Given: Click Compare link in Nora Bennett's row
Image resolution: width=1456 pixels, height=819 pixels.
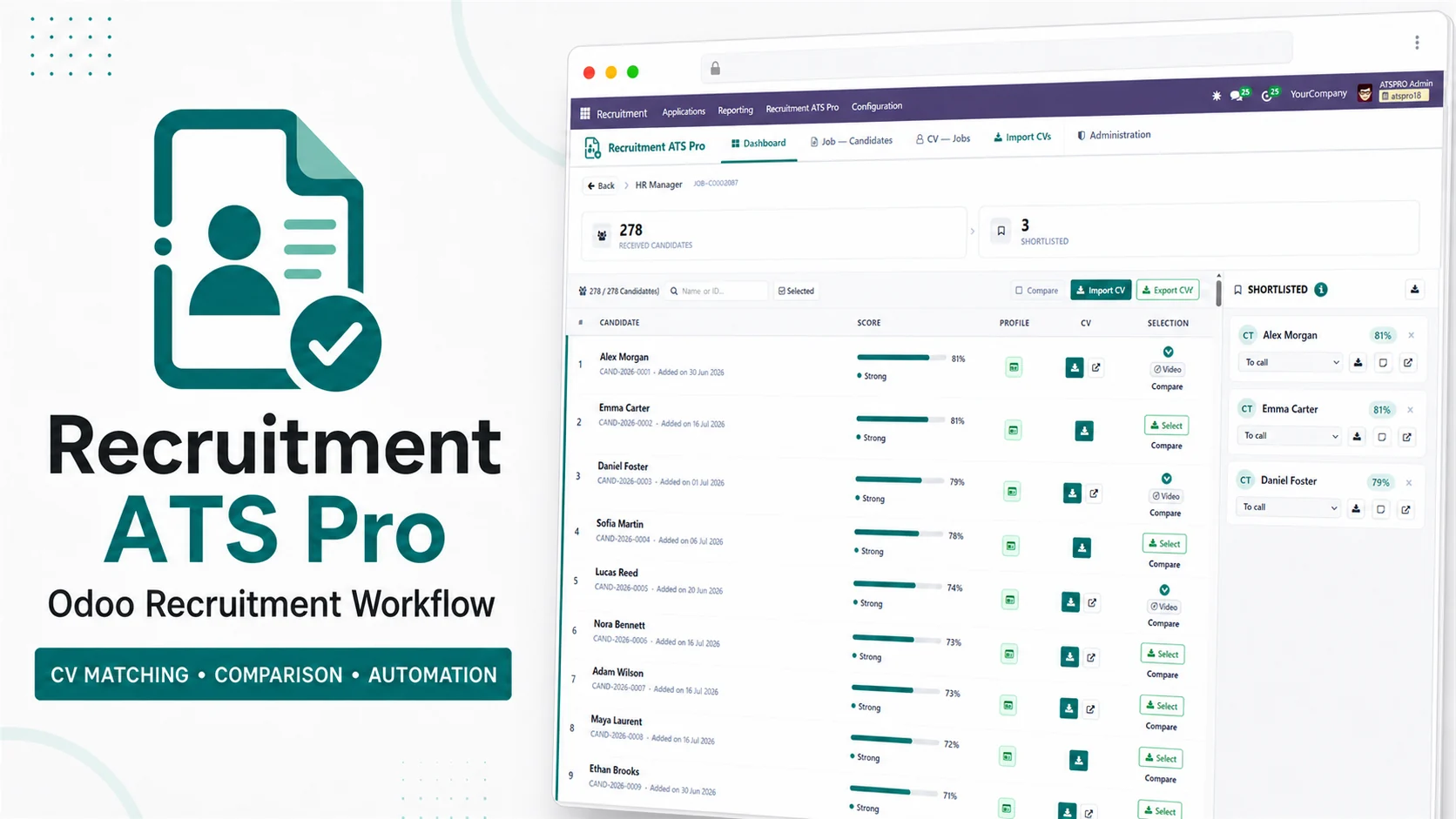Looking at the screenshot, I should pyautogui.click(x=1163, y=675).
